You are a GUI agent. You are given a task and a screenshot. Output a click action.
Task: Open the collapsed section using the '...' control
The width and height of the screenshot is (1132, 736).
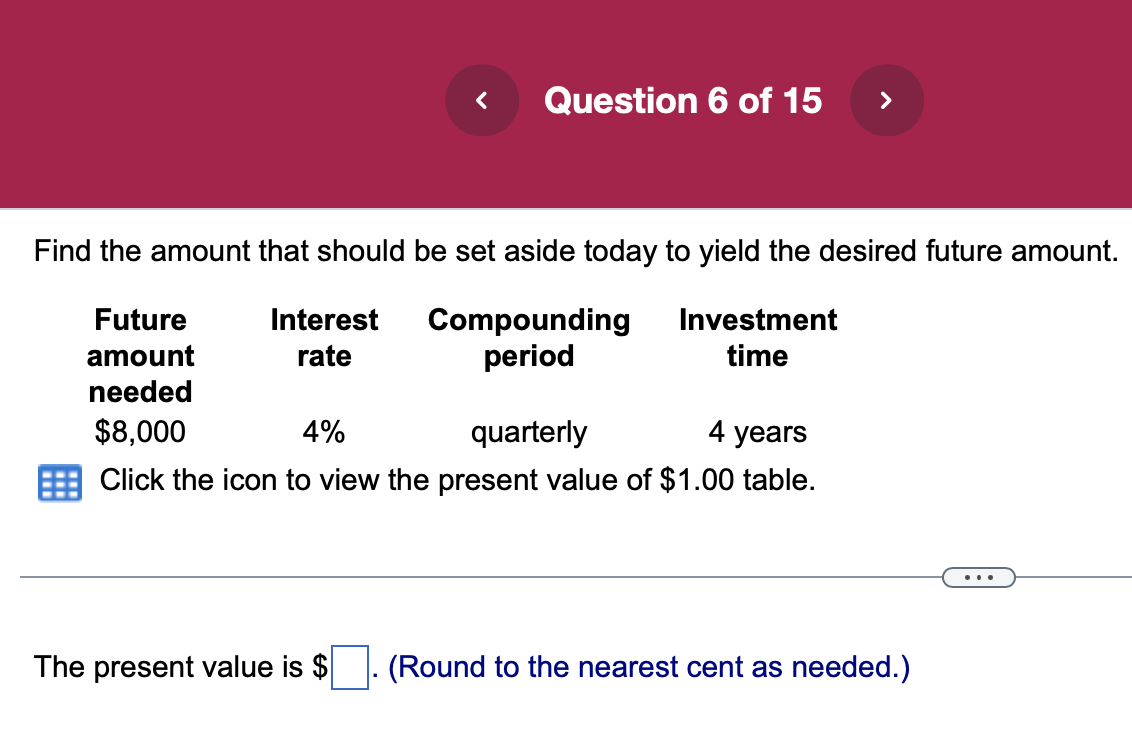[x=980, y=577]
